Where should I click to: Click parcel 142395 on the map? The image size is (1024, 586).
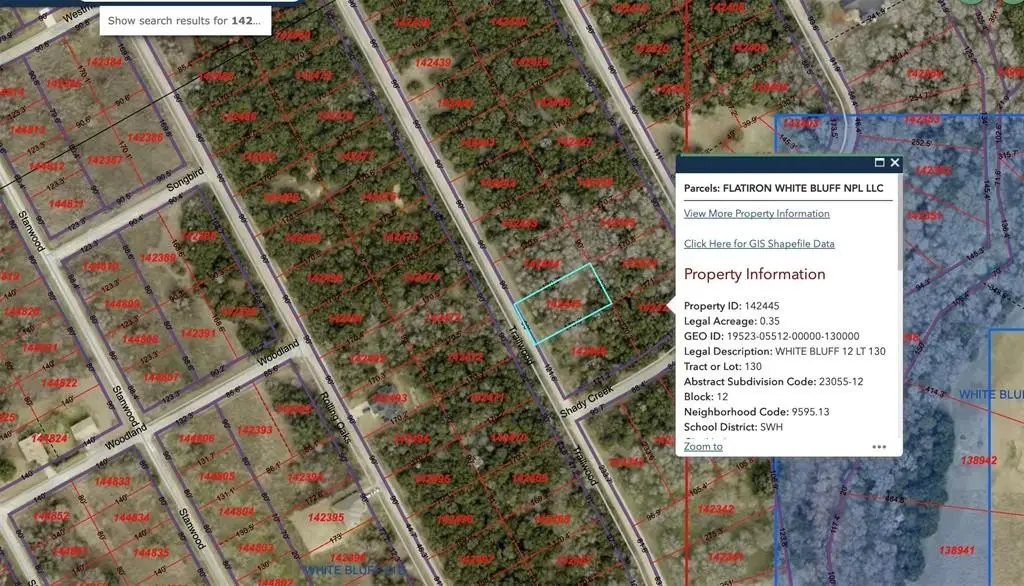click(326, 518)
